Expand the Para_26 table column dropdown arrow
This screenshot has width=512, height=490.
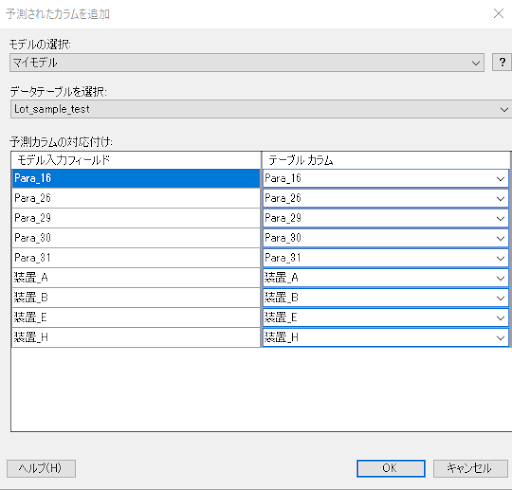500,198
